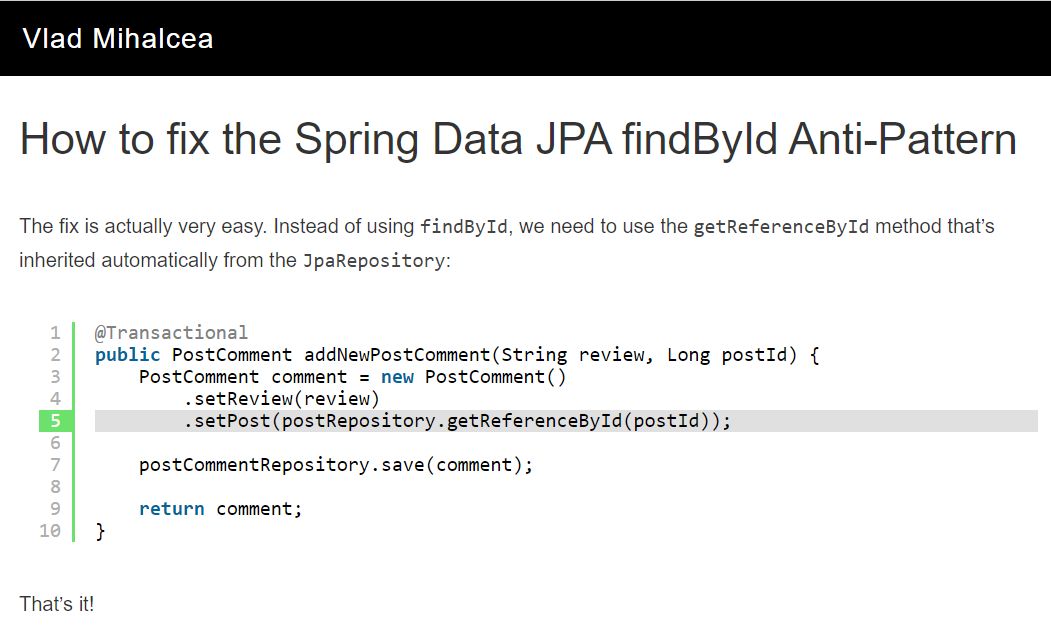Select the inline findById code text

coord(464,227)
